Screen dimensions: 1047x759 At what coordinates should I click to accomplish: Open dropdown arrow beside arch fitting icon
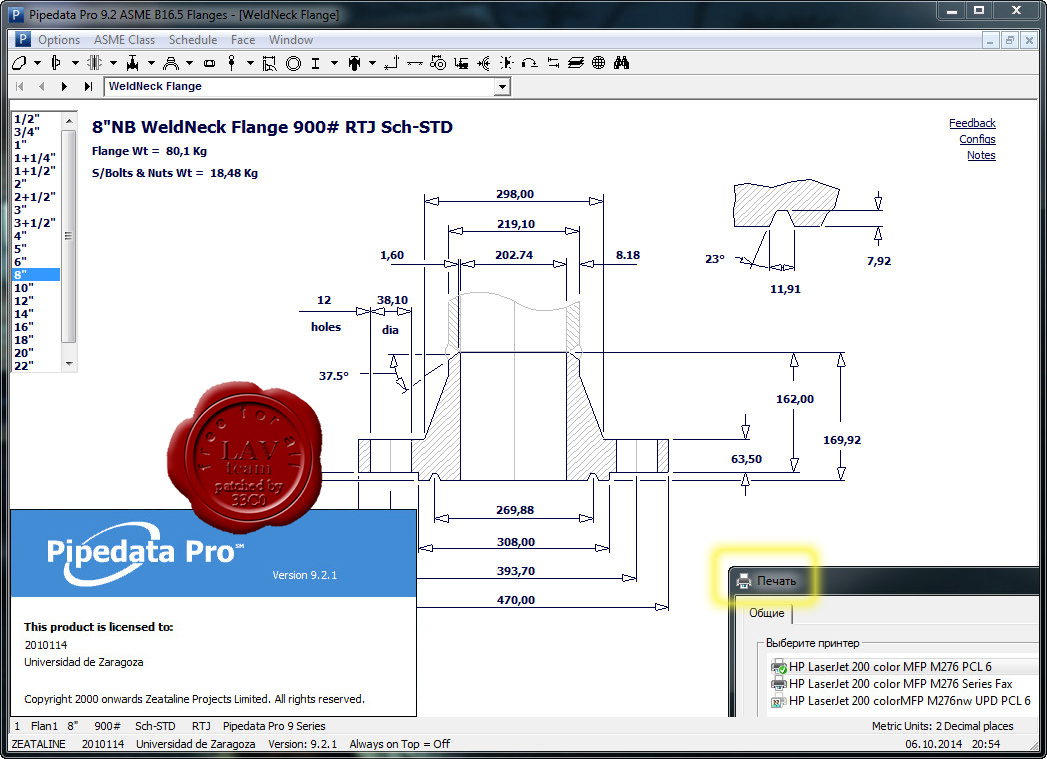[x=190, y=63]
